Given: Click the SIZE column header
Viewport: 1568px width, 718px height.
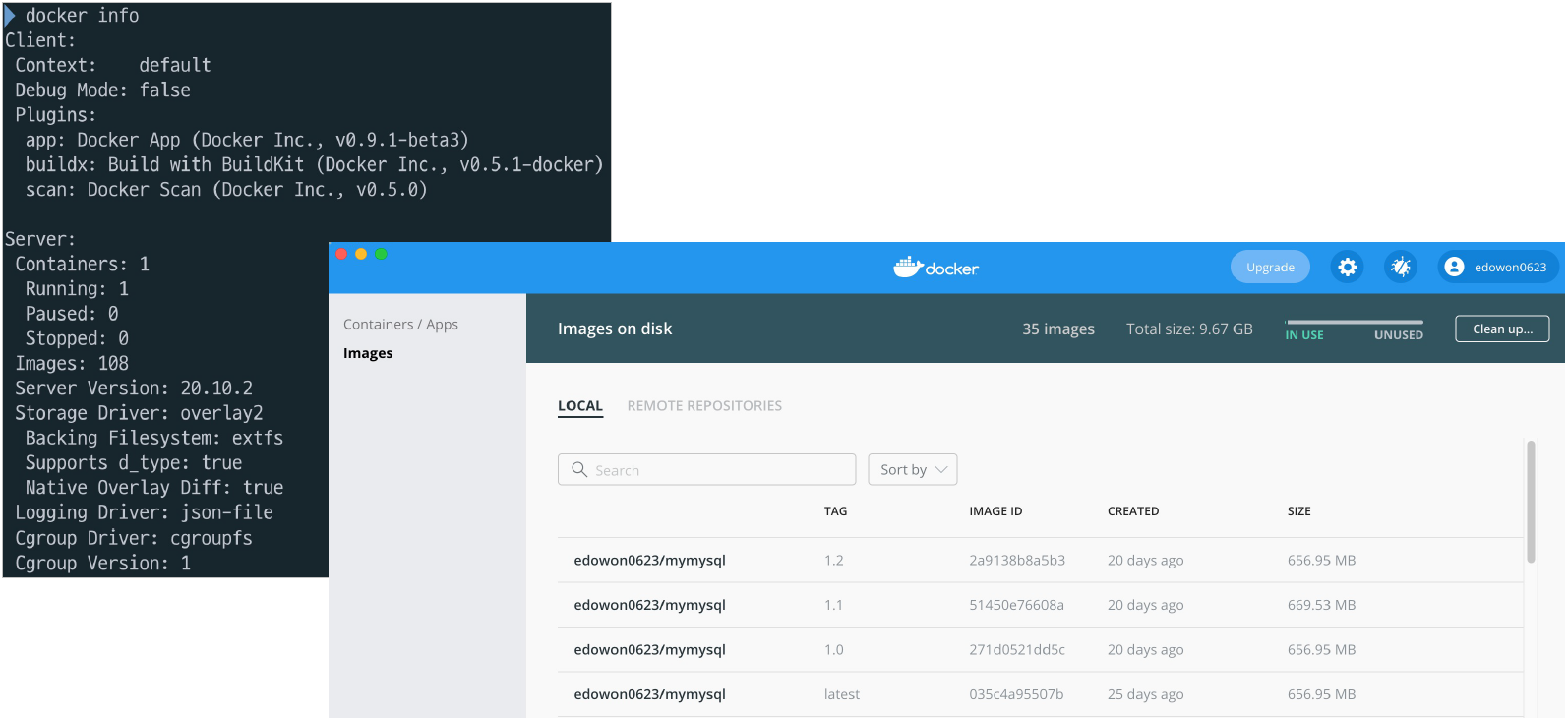Looking at the screenshot, I should (x=1298, y=511).
